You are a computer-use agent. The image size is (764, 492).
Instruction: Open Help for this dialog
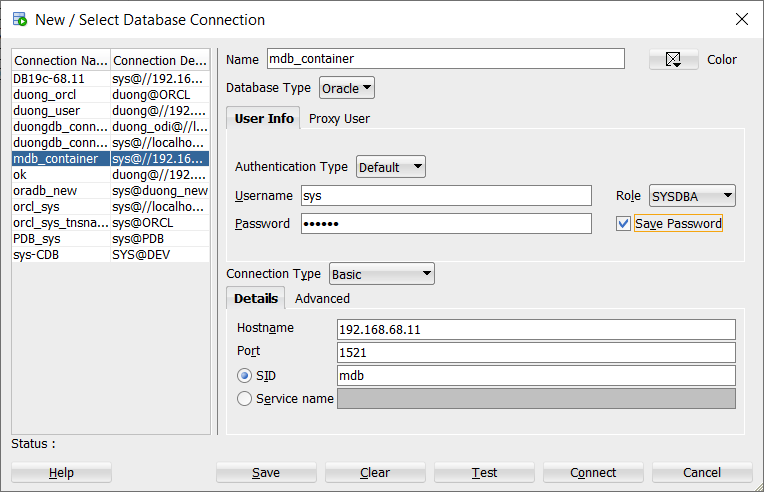[61, 473]
